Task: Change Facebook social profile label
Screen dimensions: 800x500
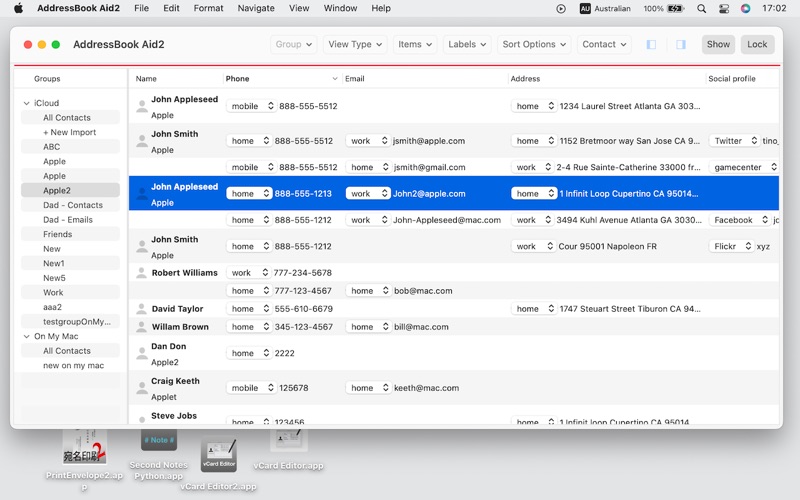Action: pos(739,220)
